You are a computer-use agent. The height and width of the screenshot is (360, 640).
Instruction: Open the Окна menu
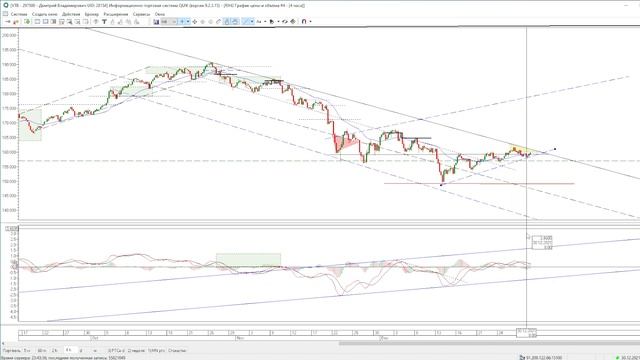click(160, 14)
